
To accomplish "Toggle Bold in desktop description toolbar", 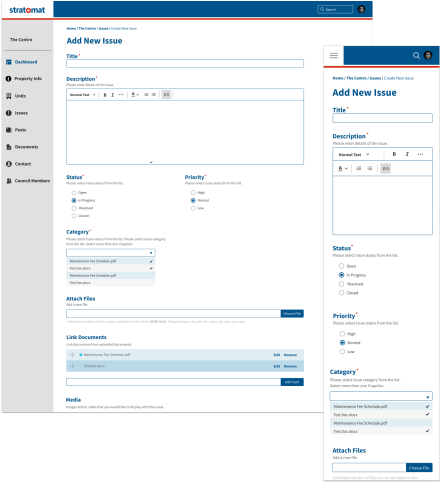I will (x=105, y=95).
